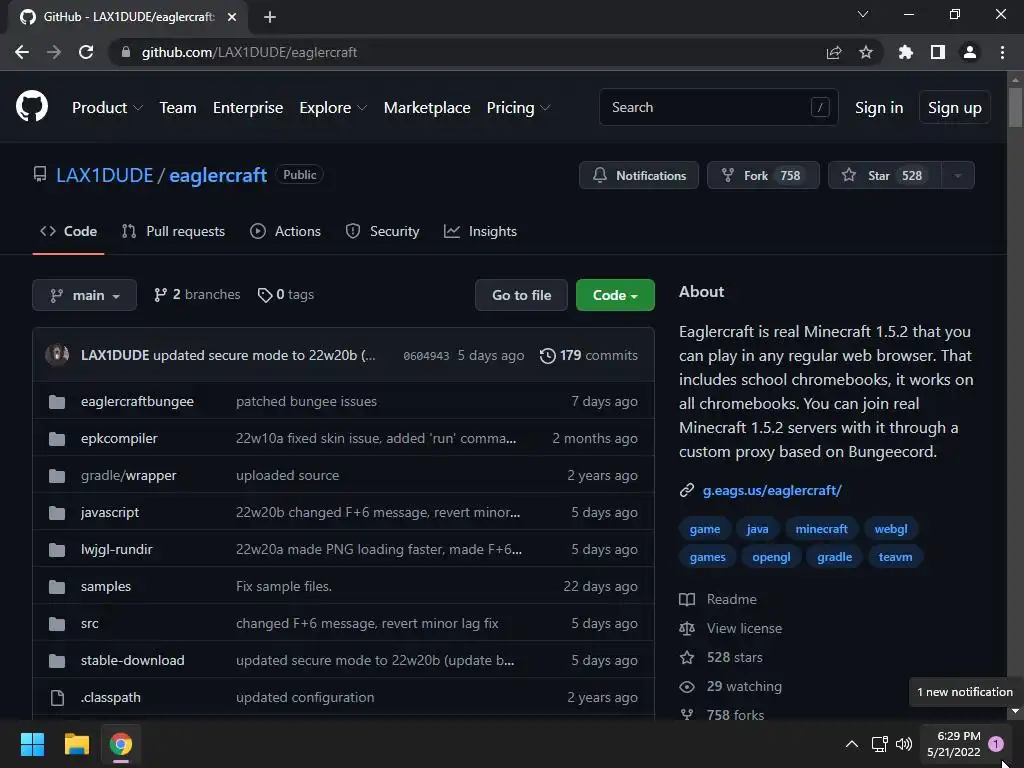
Task: Open File Explorer from taskbar
Action: coord(76,744)
